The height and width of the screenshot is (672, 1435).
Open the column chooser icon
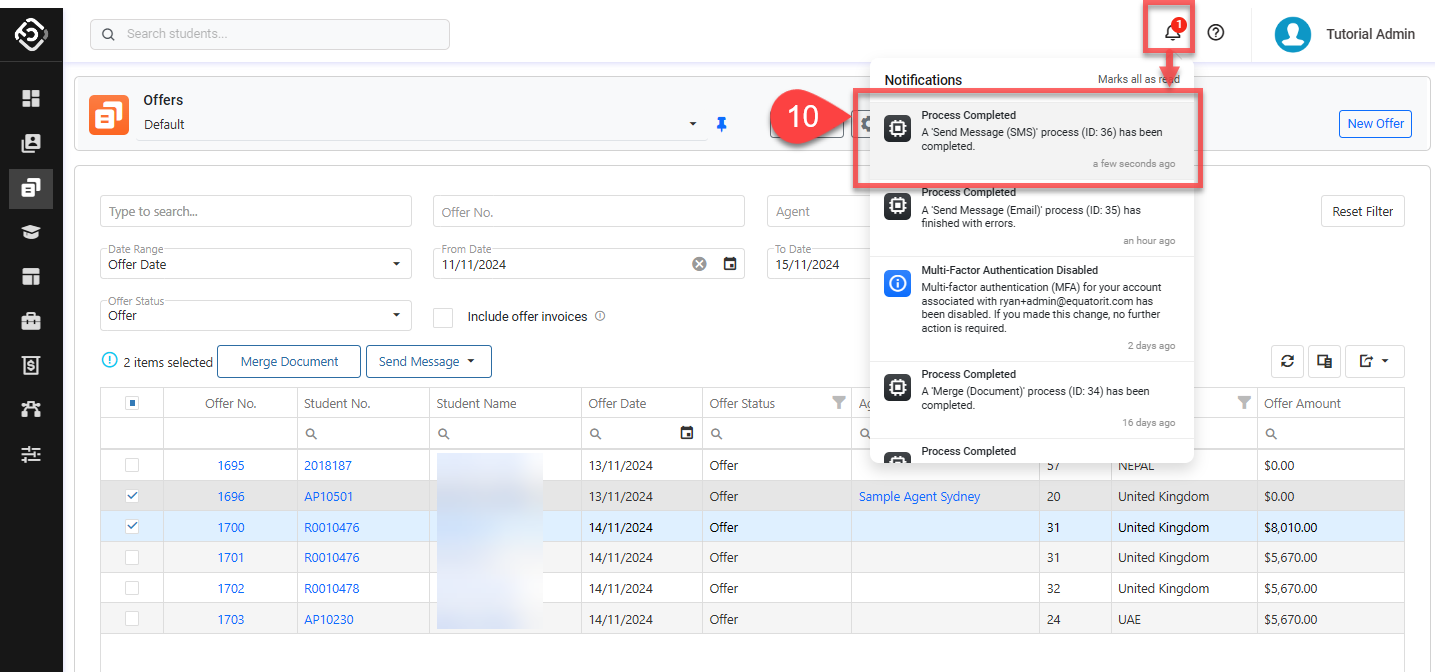[1324, 362]
